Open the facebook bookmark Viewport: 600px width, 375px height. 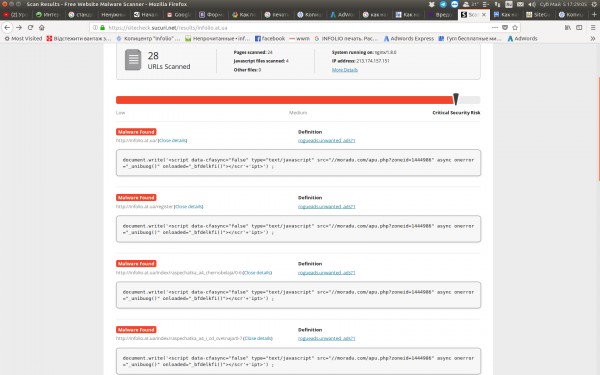pyautogui.click(x=270, y=38)
